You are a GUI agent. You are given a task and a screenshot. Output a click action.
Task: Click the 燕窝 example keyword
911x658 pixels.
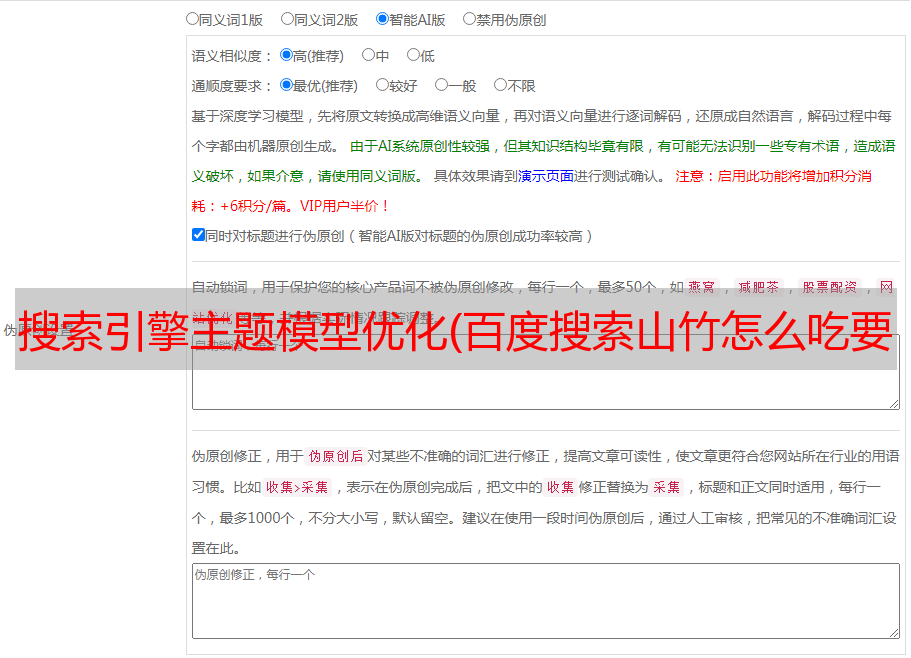pyautogui.click(x=702, y=287)
